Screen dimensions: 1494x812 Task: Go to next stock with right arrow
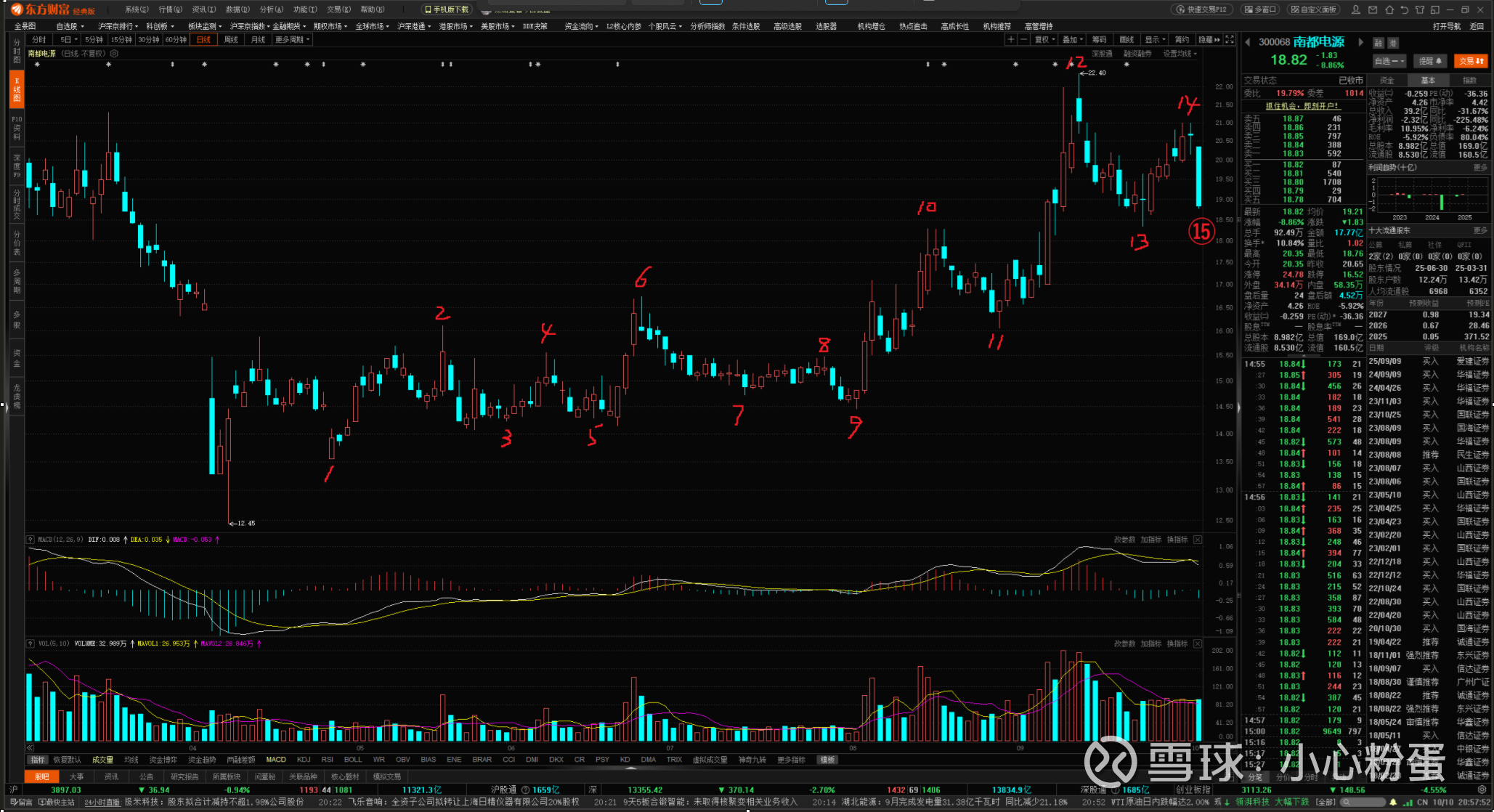click(1360, 42)
